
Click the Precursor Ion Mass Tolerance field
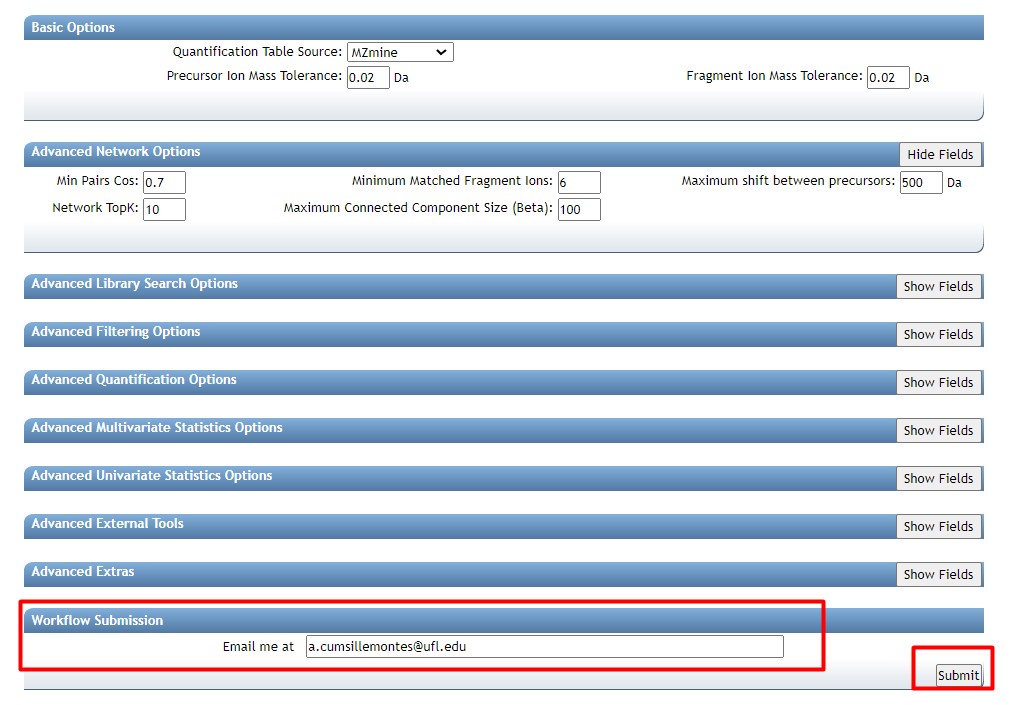point(368,78)
